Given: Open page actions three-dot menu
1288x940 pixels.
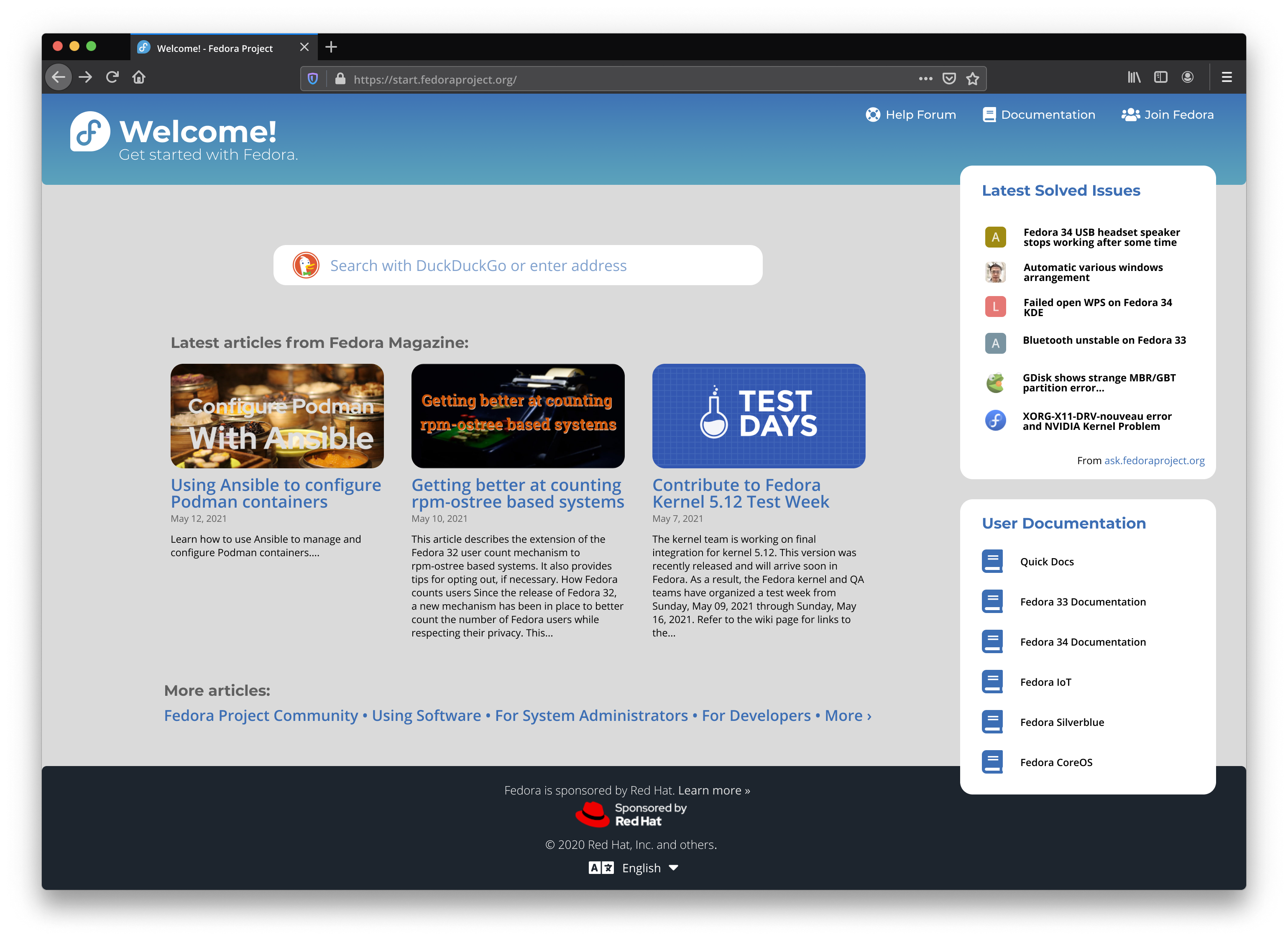Looking at the screenshot, I should point(925,79).
